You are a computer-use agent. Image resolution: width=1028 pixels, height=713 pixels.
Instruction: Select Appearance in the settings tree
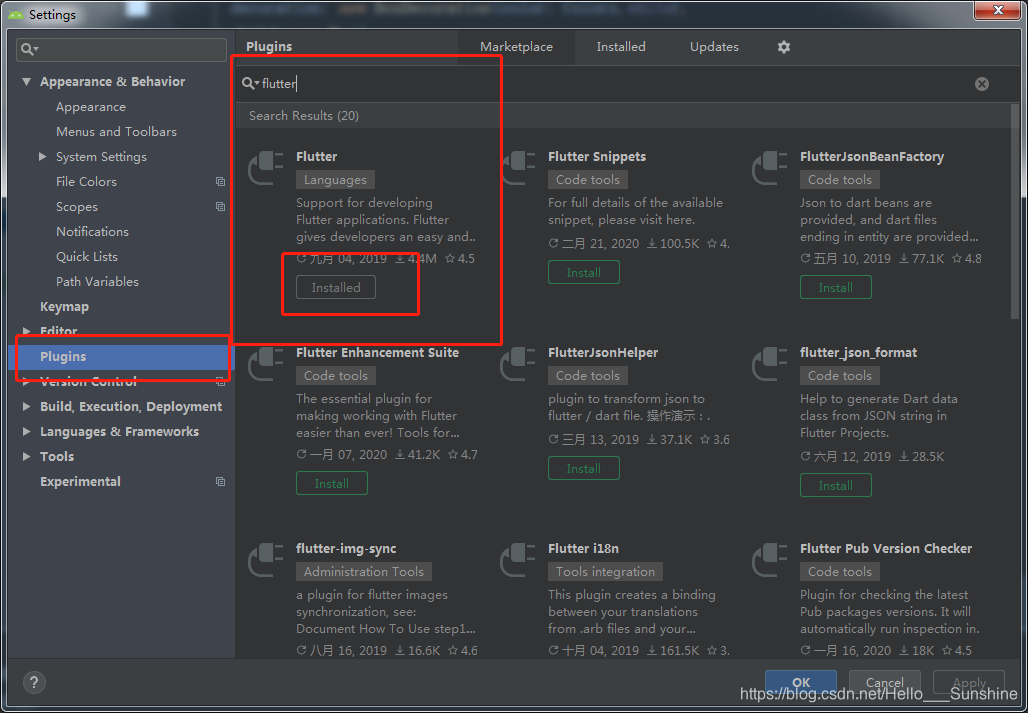(90, 107)
